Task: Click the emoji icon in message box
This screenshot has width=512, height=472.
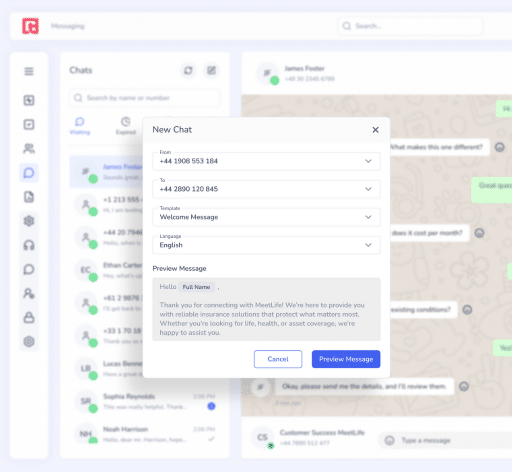Action: pos(389,440)
